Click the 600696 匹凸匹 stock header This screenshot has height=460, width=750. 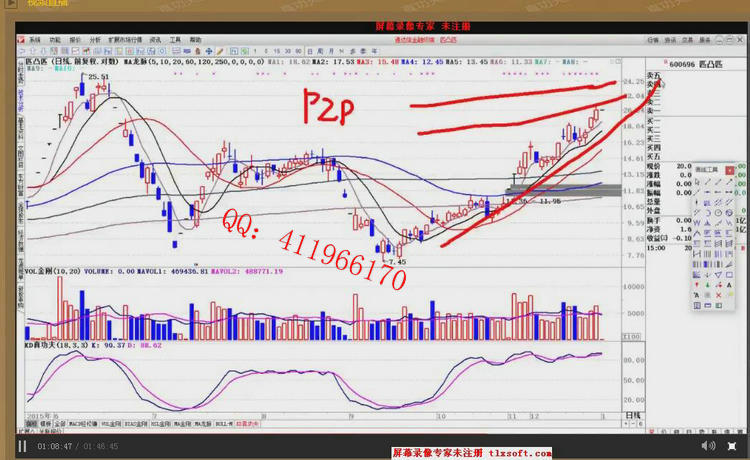point(696,64)
